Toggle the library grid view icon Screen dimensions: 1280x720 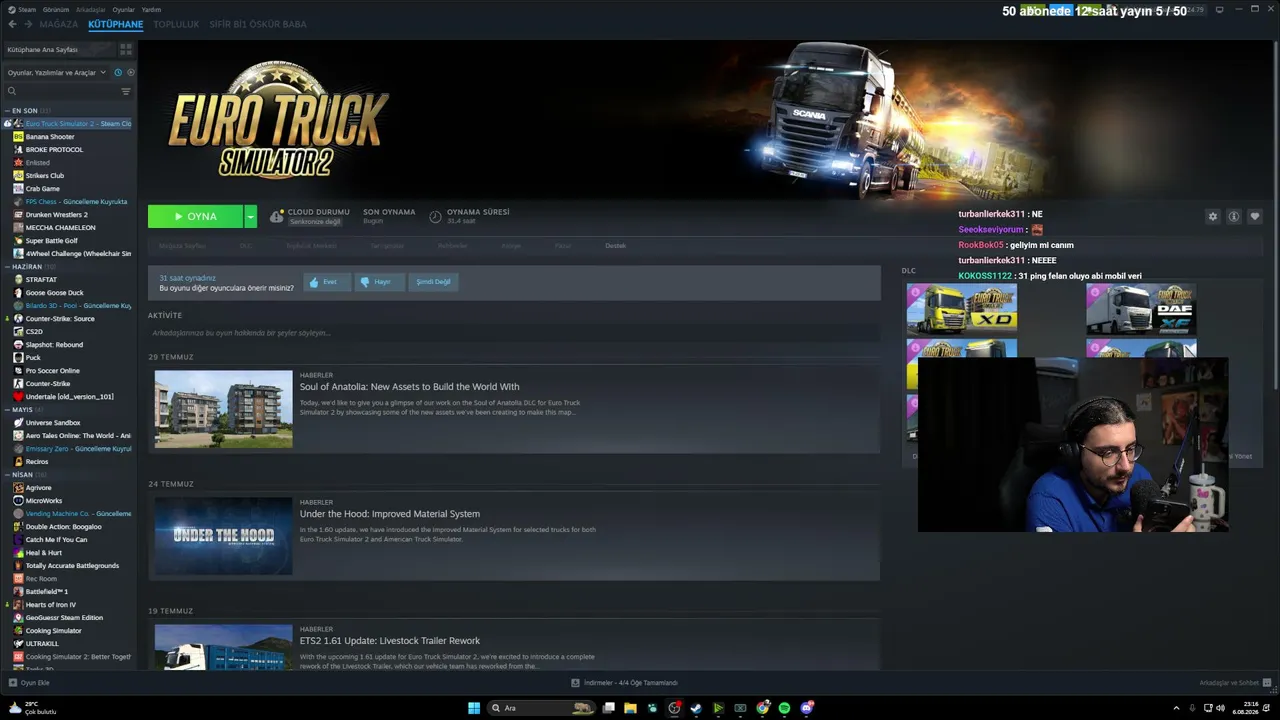click(126, 49)
